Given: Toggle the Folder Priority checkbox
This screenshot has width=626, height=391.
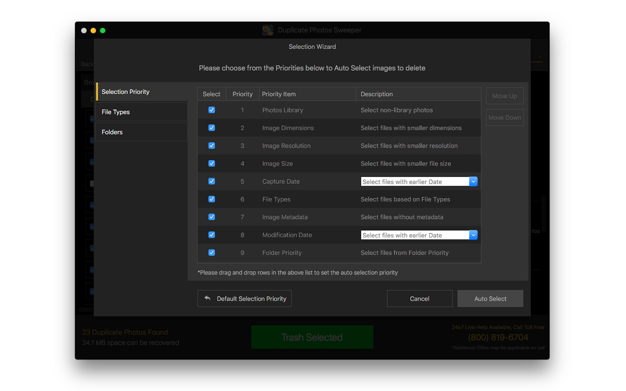Looking at the screenshot, I should click(212, 252).
